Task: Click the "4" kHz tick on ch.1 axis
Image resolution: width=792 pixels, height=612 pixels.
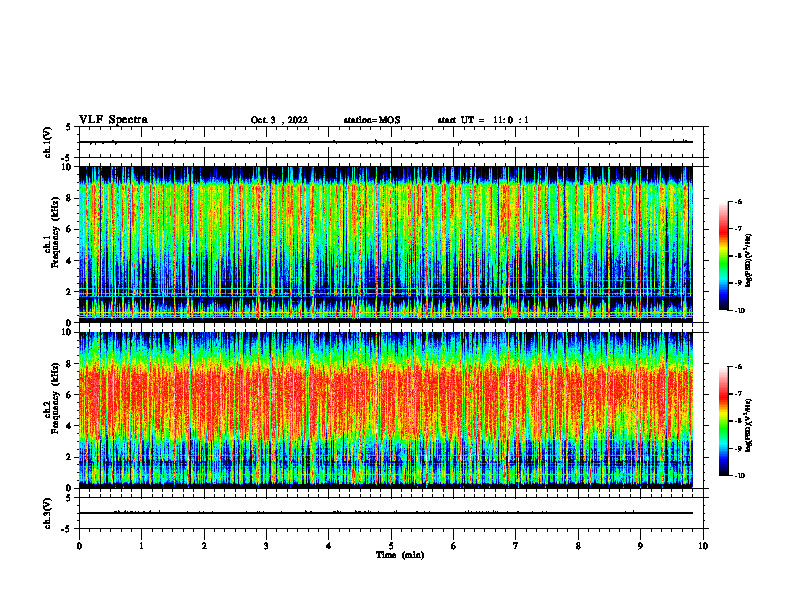Action: tap(70, 261)
